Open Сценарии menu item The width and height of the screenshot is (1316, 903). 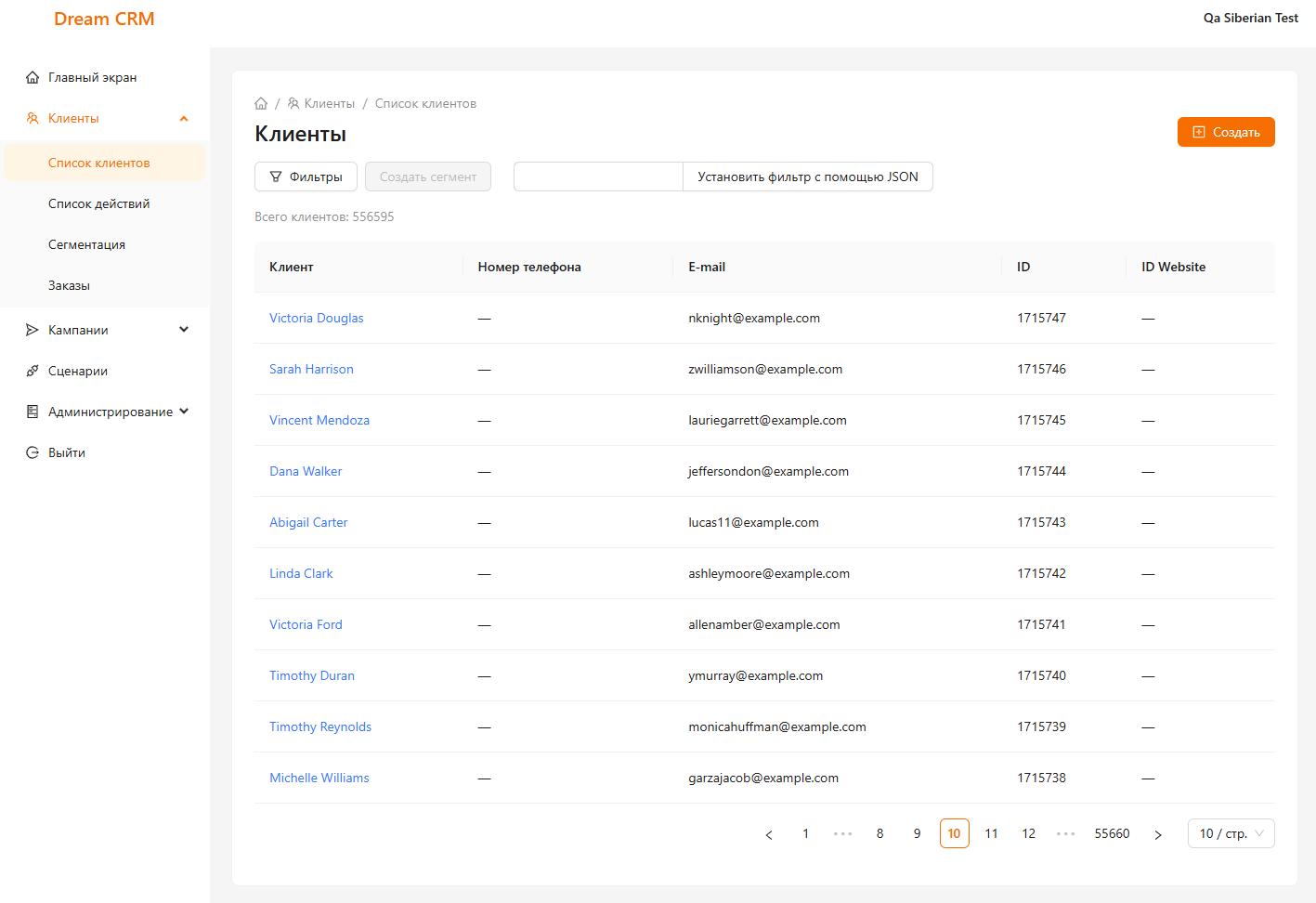[105, 371]
